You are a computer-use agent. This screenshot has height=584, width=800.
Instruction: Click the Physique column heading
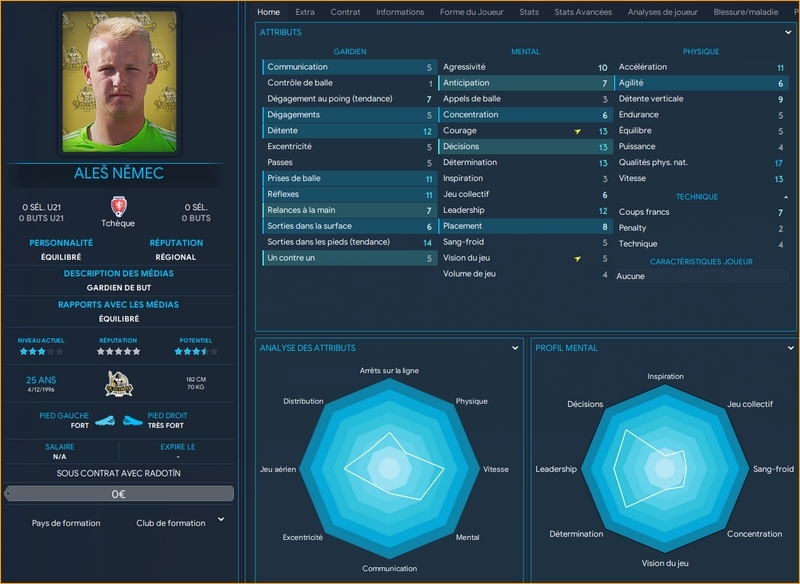pos(701,52)
